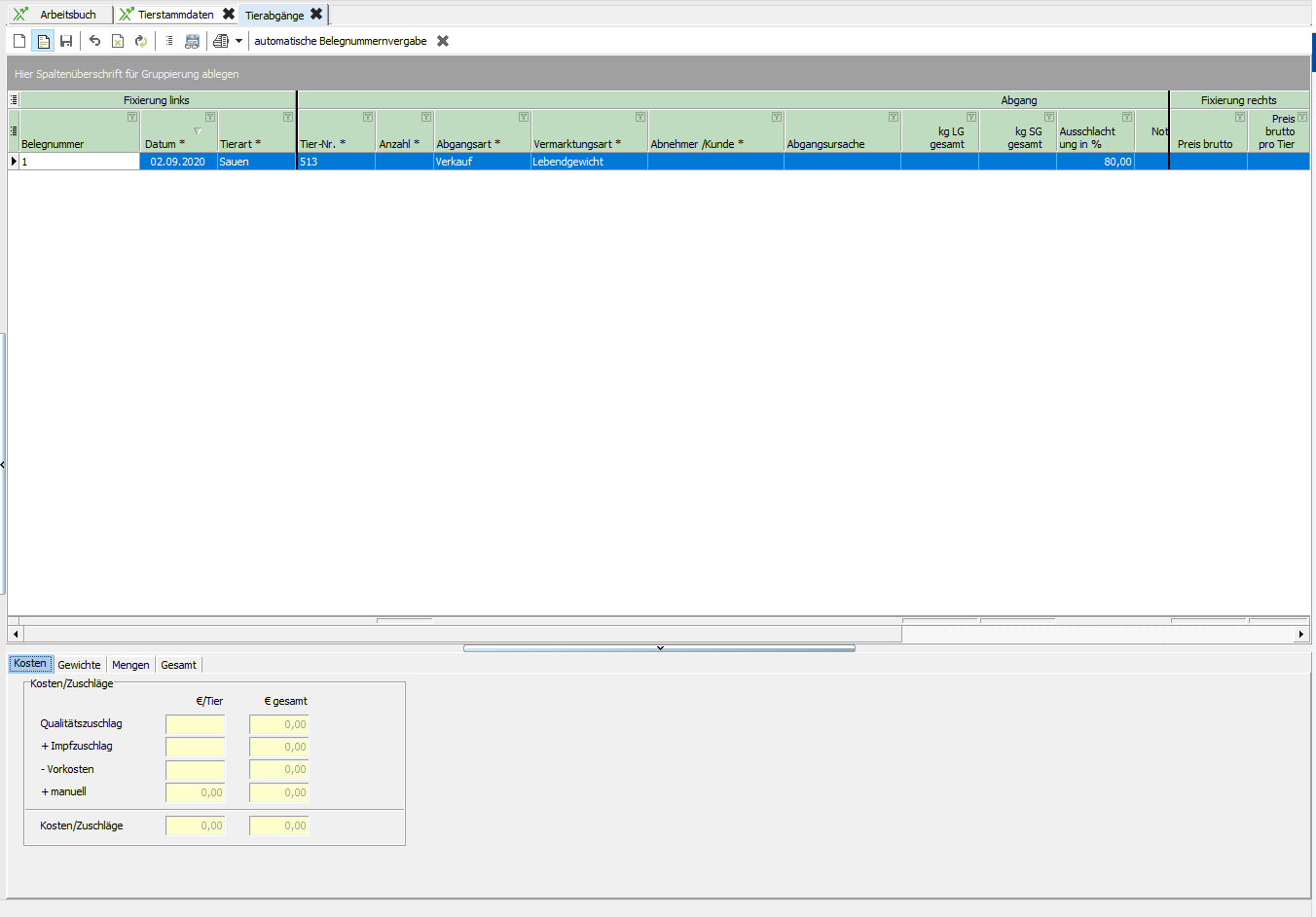Open dropdown arrow next to print icon
Viewport: 1316px width, 917px height.
pyautogui.click(x=238, y=41)
